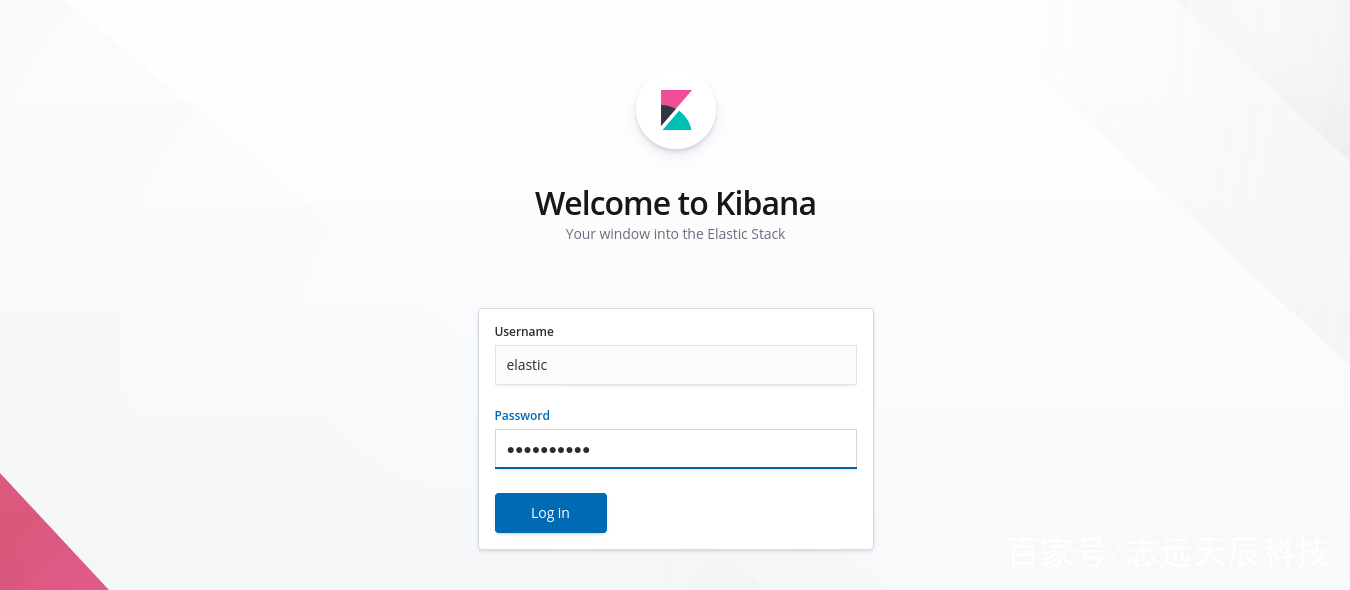Focus the Password input field

tap(676, 449)
